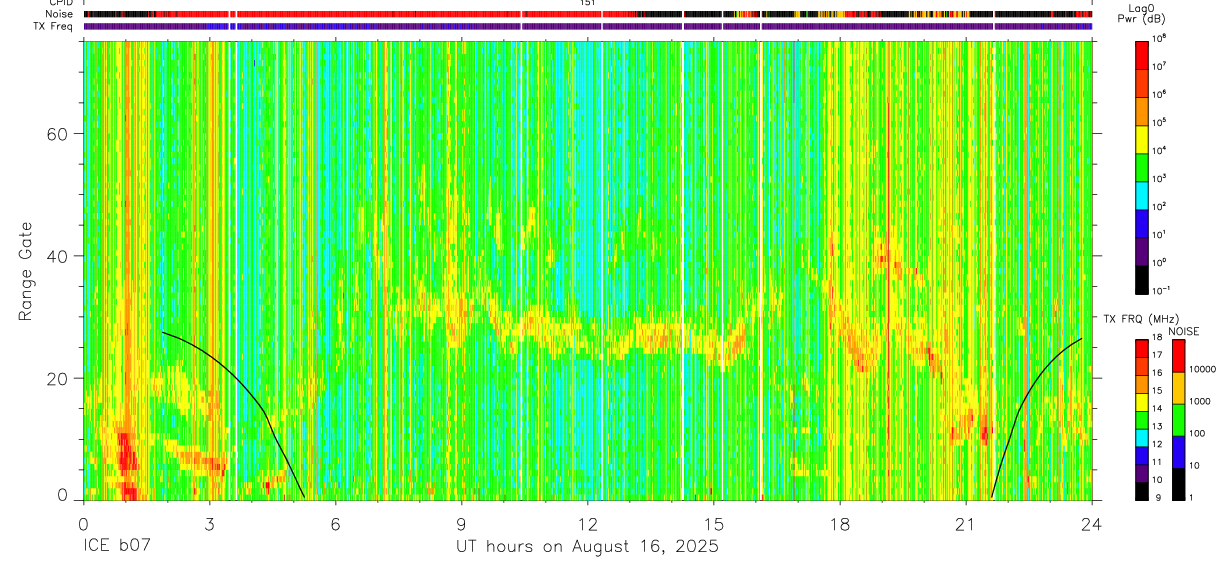This screenshot has height=567, width=1228.
Task: Click the '1000' tick of NOISE colorbar
Action: [x=1200, y=402]
